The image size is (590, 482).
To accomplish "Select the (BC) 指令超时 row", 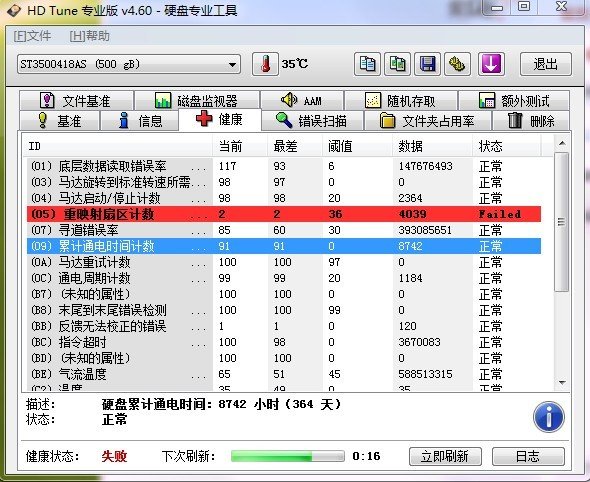I will coord(284,342).
